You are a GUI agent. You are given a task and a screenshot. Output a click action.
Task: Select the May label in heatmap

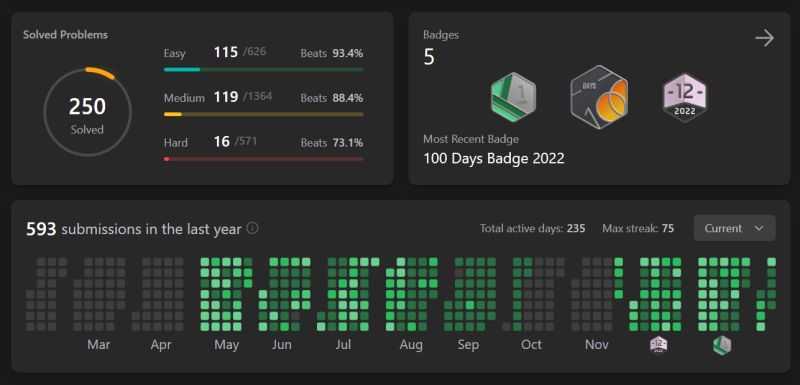(227, 345)
